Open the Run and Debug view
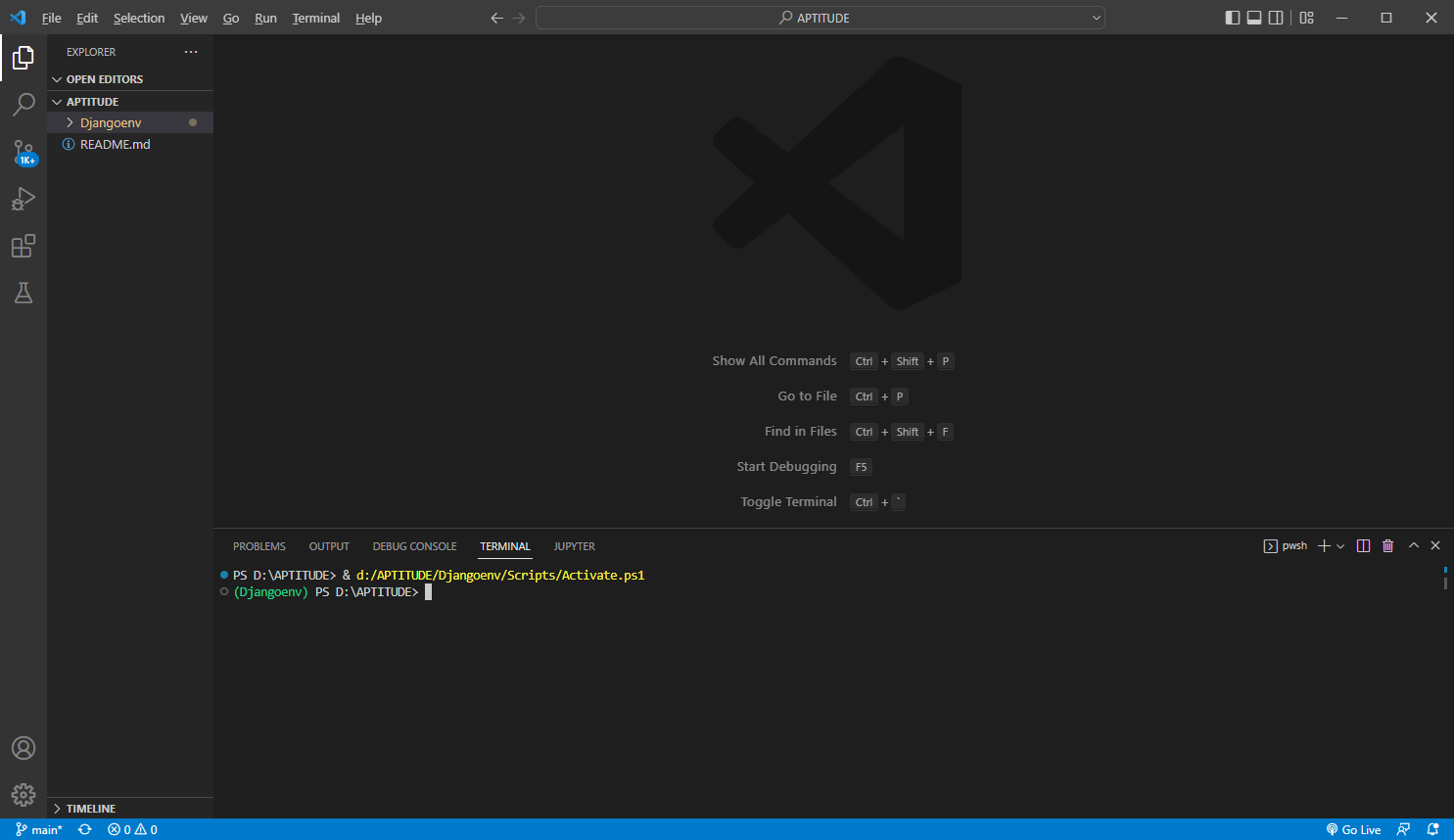 [x=23, y=199]
